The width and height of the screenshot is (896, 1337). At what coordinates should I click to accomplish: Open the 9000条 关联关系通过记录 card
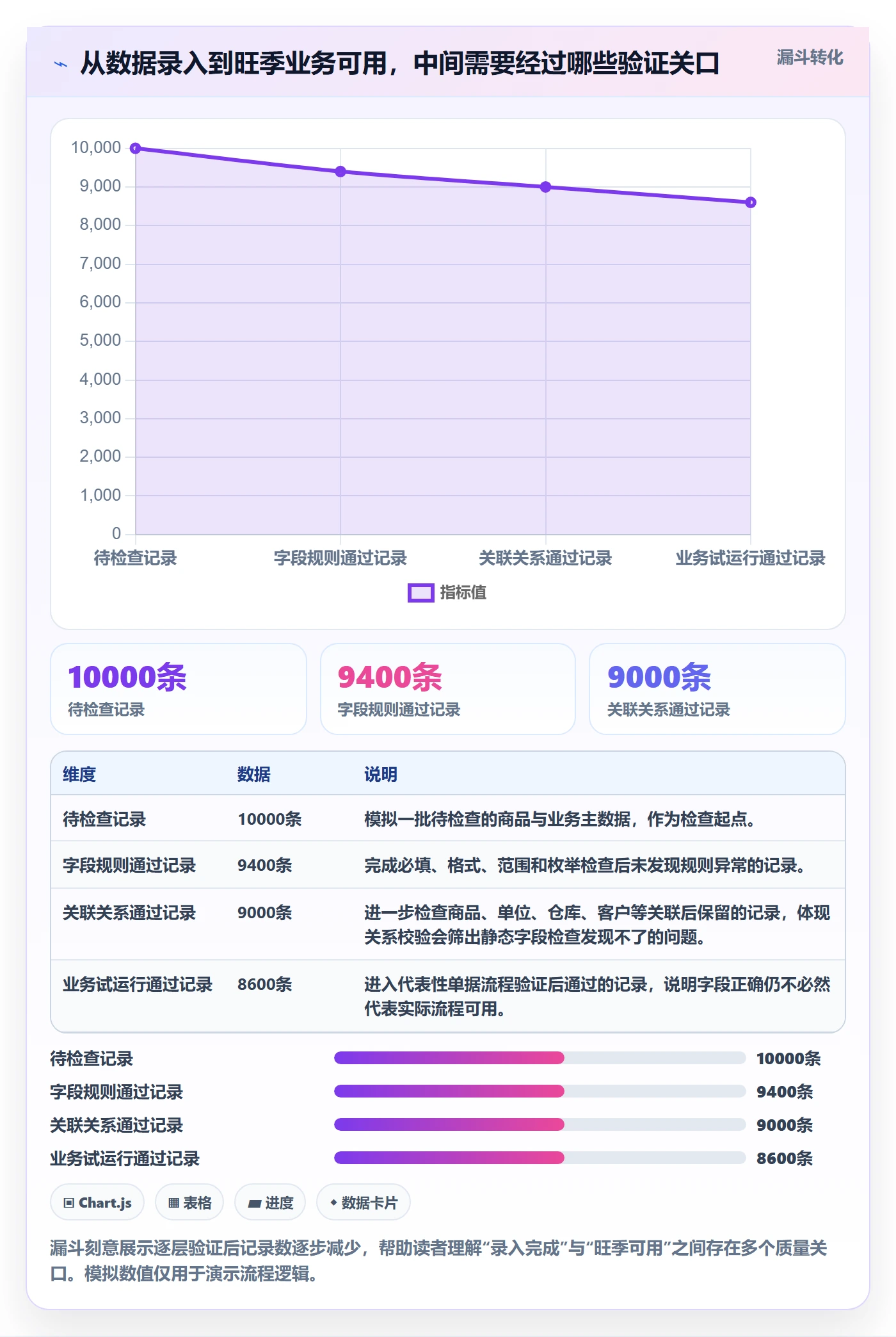pyautogui.click(x=717, y=689)
